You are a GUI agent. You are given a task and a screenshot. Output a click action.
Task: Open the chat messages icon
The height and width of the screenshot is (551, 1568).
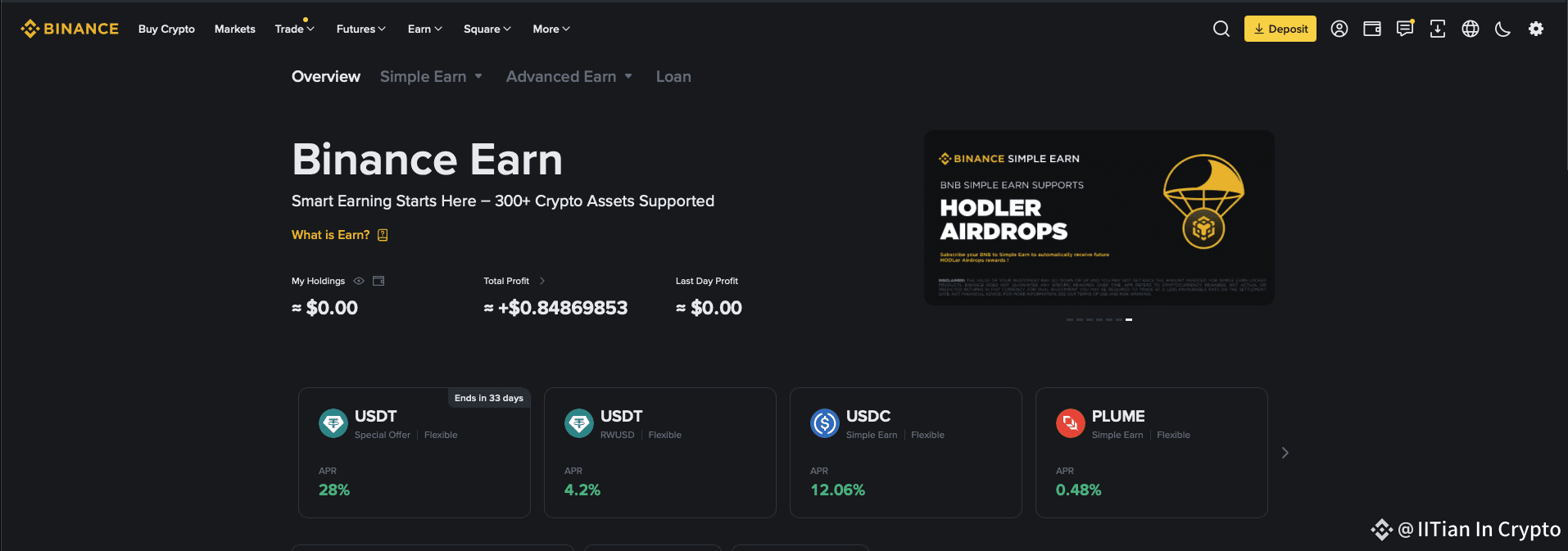1405,29
